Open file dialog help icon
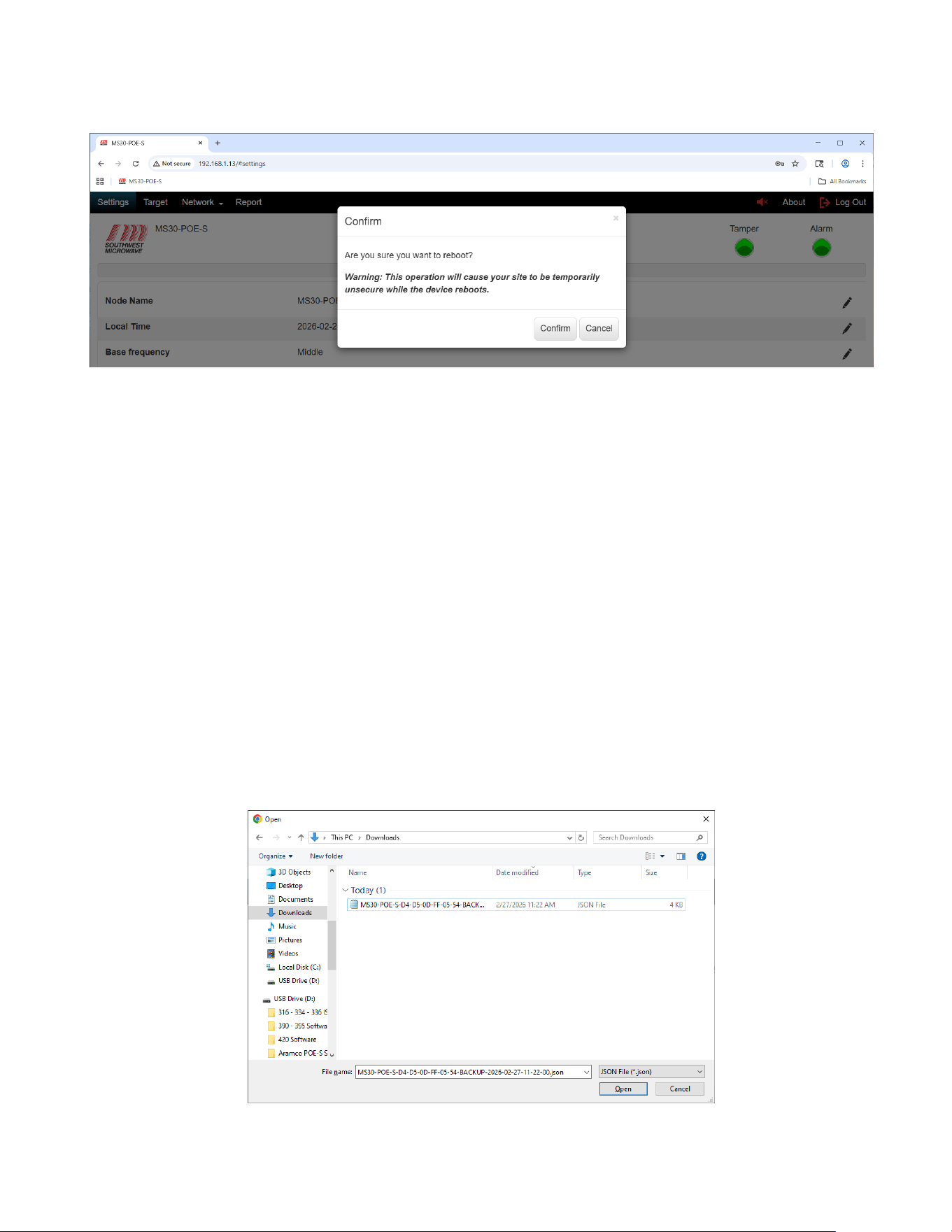Image resolution: width=952 pixels, height=1232 pixels. tap(702, 856)
